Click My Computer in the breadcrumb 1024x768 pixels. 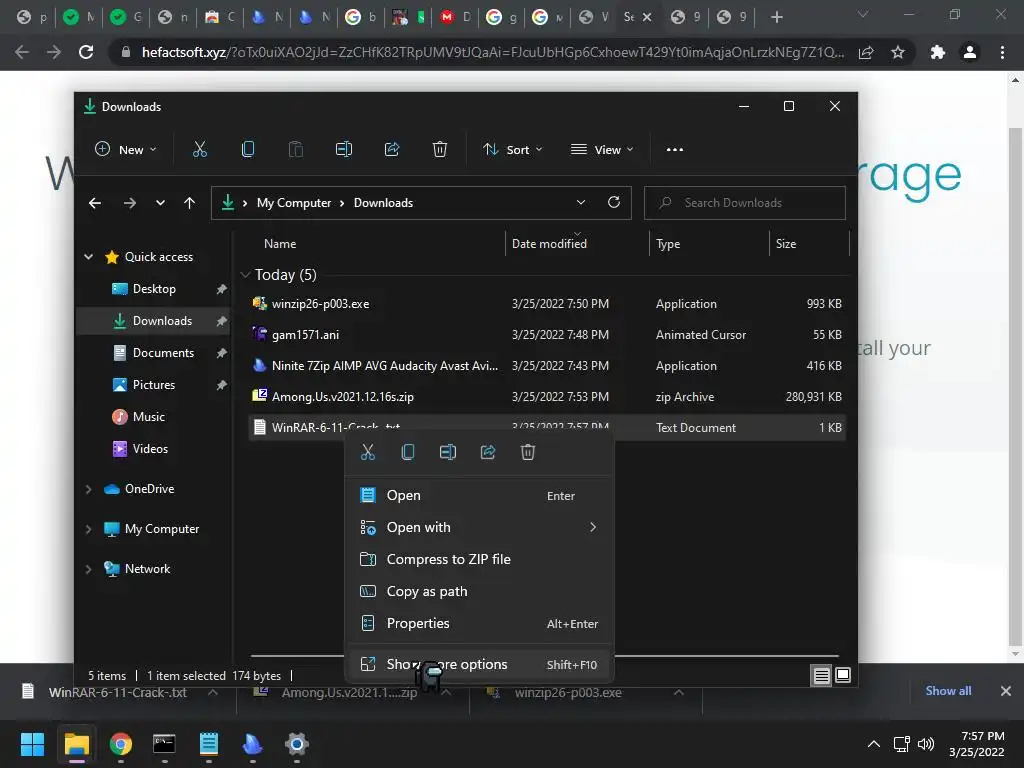coord(294,202)
